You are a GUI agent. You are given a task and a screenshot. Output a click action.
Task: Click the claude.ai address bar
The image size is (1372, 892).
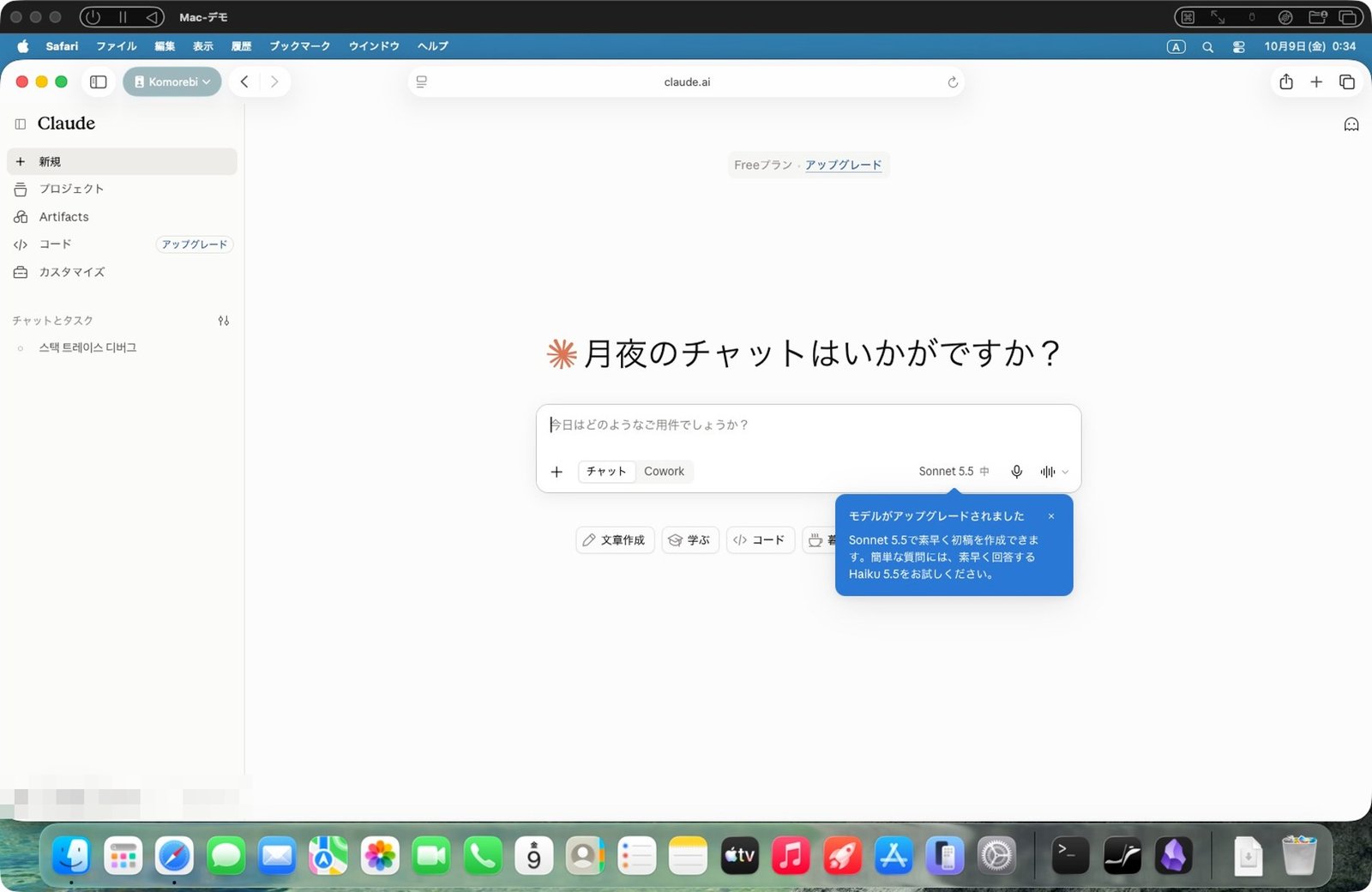pyautogui.click(x=687, y=82)
